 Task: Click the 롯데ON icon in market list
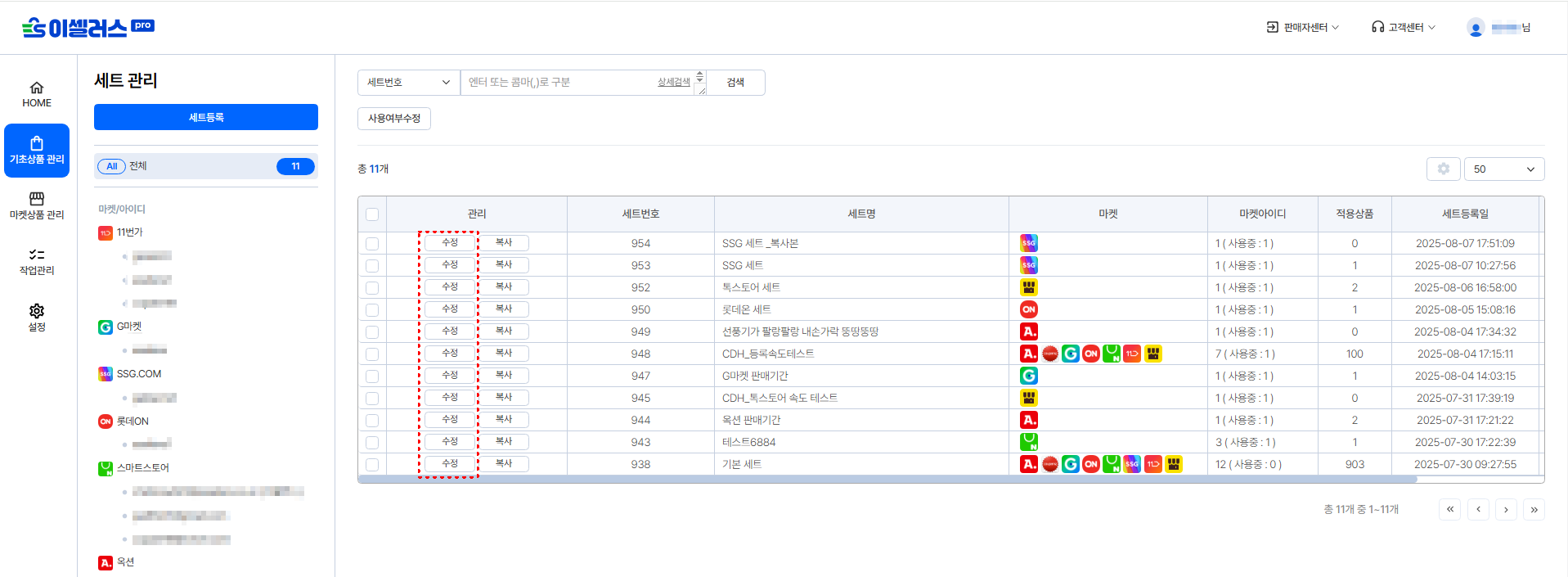pos(106,421)
